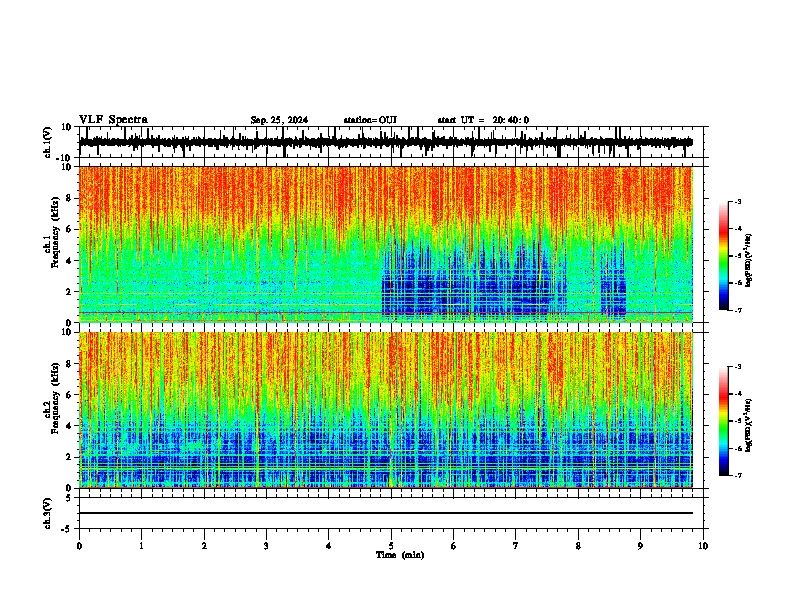Click time axis tick label "9"

pos(640,546)
